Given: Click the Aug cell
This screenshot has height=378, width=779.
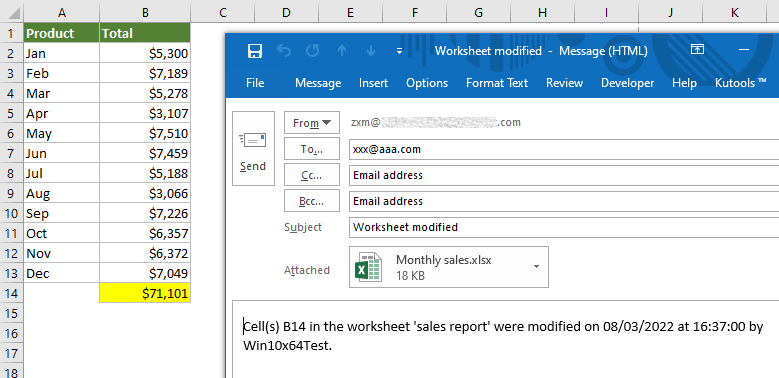Looking at the screenshot, I should tap(62, 193).
